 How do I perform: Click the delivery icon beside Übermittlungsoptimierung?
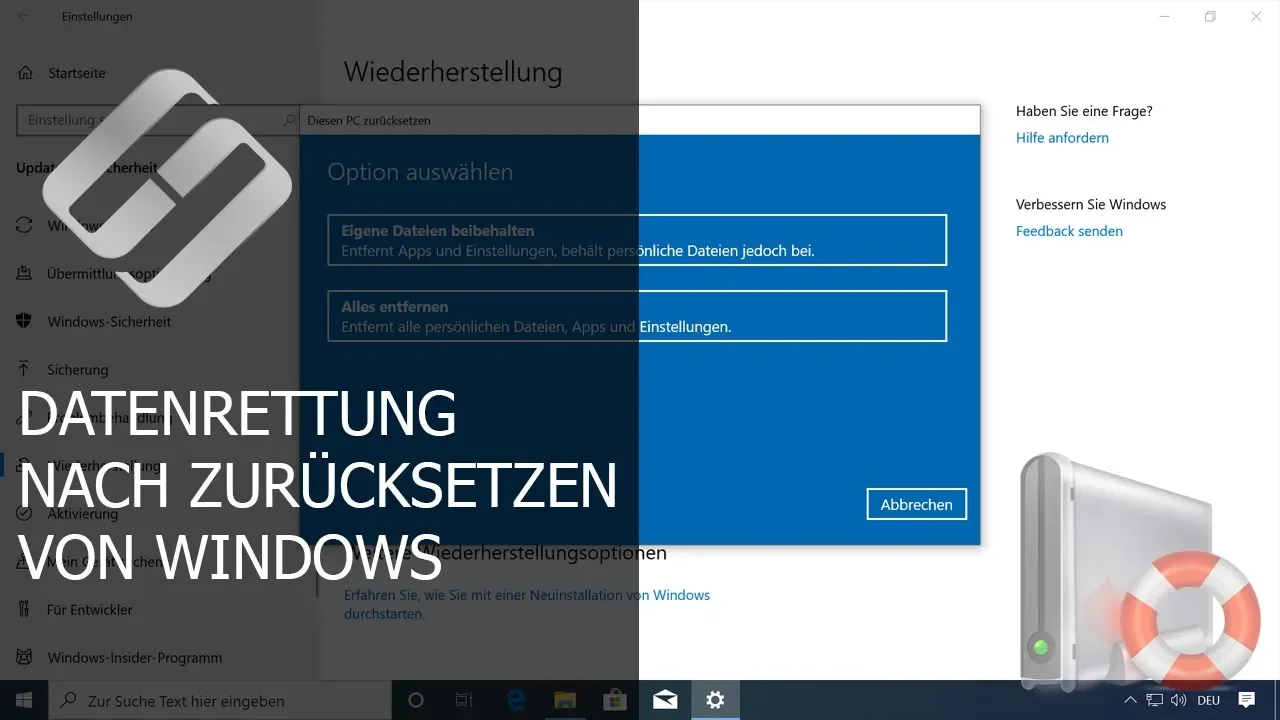click(25, 273)
